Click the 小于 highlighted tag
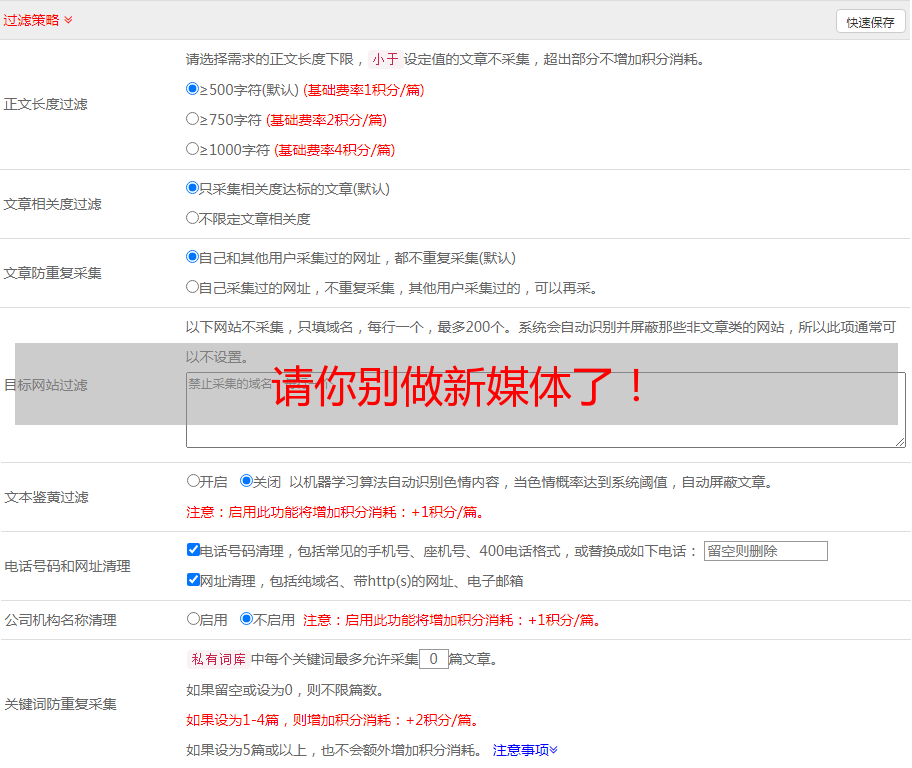Viewport: 912px width, 768px height. click(386, 59)
